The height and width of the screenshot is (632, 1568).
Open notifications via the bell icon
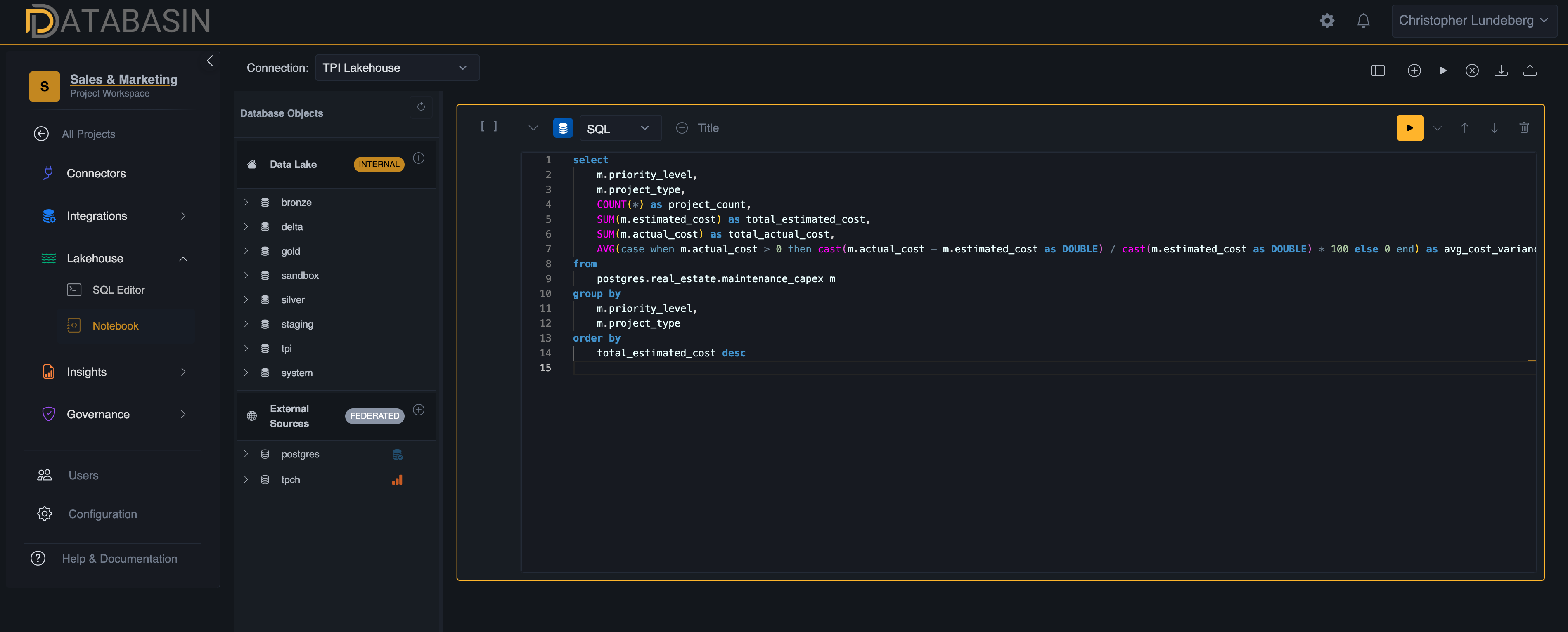click(1364, 20)
